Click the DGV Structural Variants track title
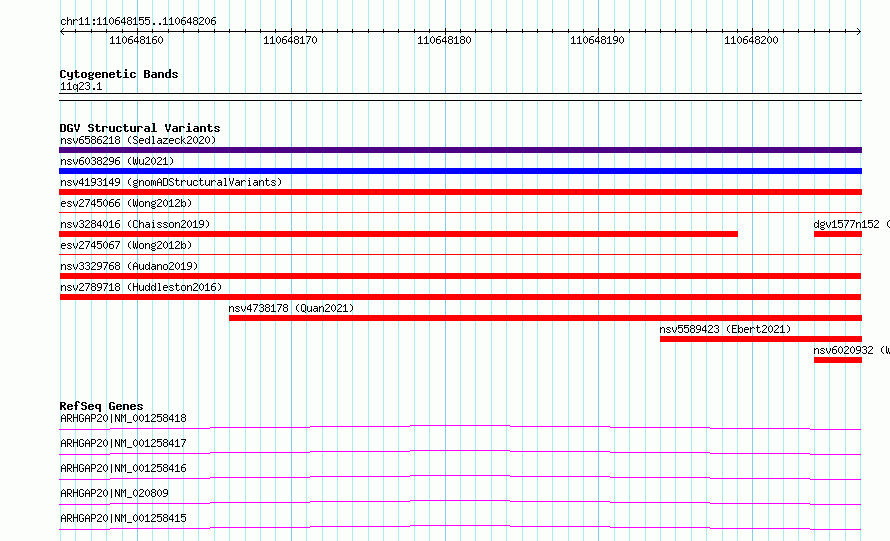Viewport: 890px width, 541px height. click(x=140, y=128)
